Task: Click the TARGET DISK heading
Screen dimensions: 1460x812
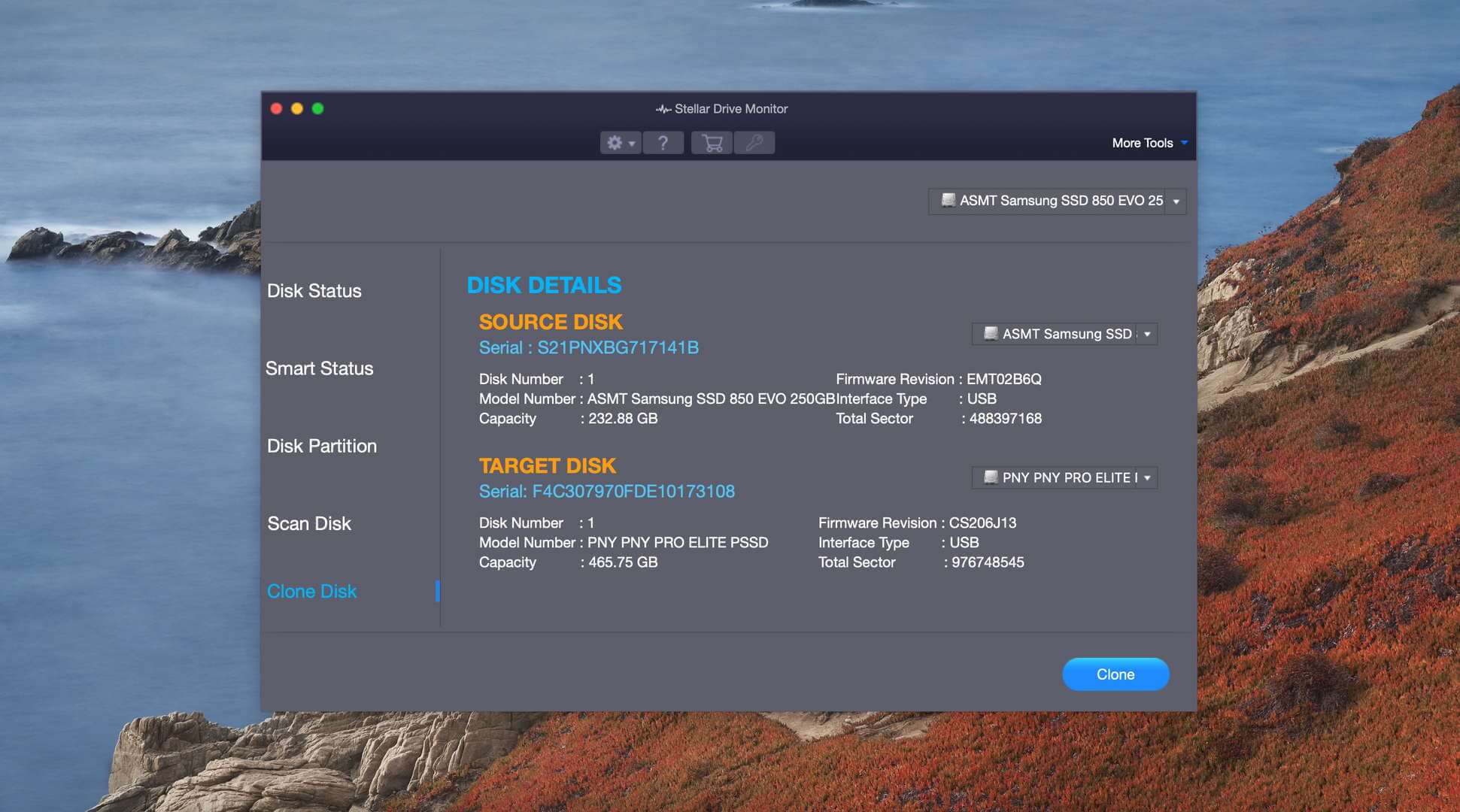Action: click(548, 465)
